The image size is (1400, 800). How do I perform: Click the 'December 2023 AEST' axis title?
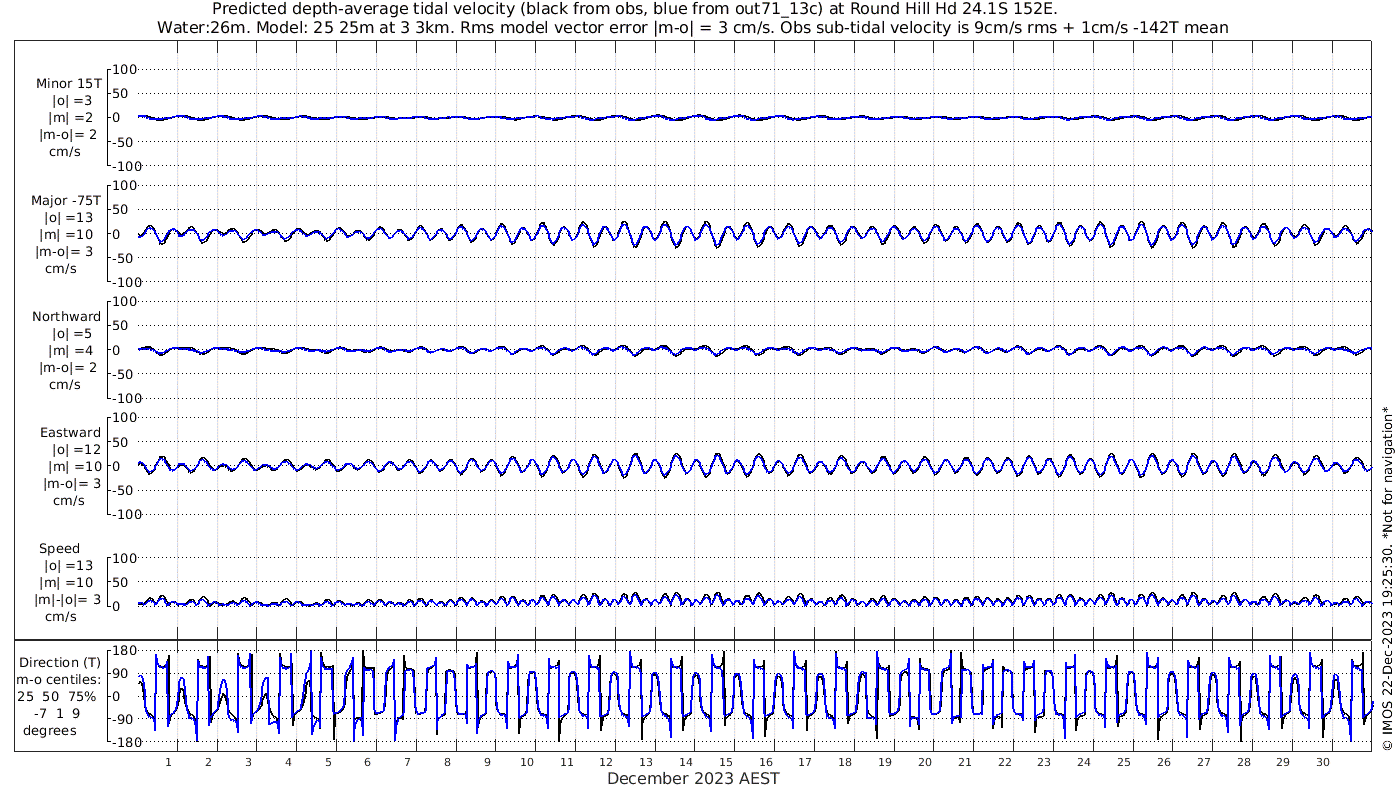click(x=693, y=778)
